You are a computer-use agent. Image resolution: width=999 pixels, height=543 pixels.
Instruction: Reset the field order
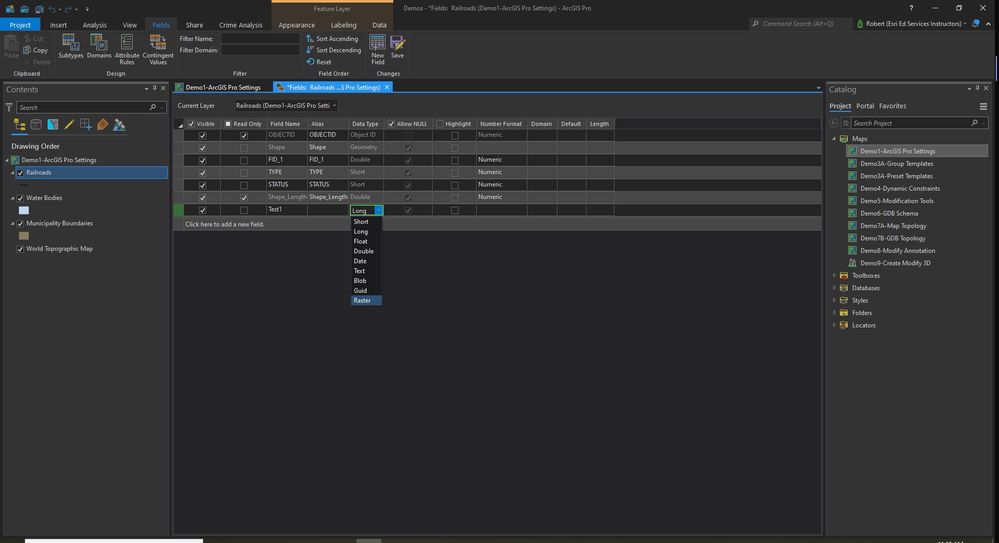tap(319, 62)
